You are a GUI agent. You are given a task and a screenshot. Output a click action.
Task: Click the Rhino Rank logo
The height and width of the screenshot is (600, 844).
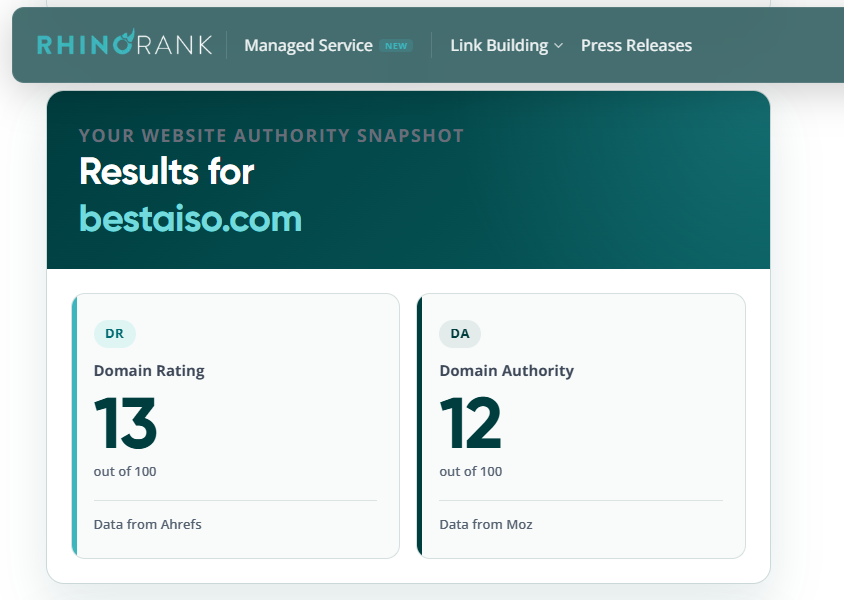[125, 43]
